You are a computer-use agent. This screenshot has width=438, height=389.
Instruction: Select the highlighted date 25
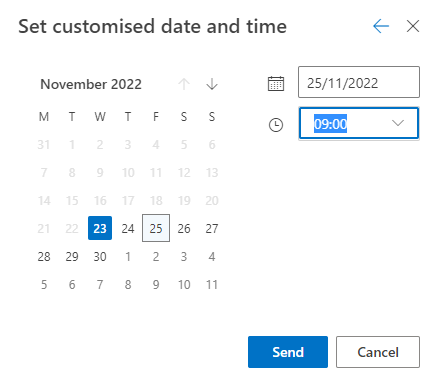156,228
